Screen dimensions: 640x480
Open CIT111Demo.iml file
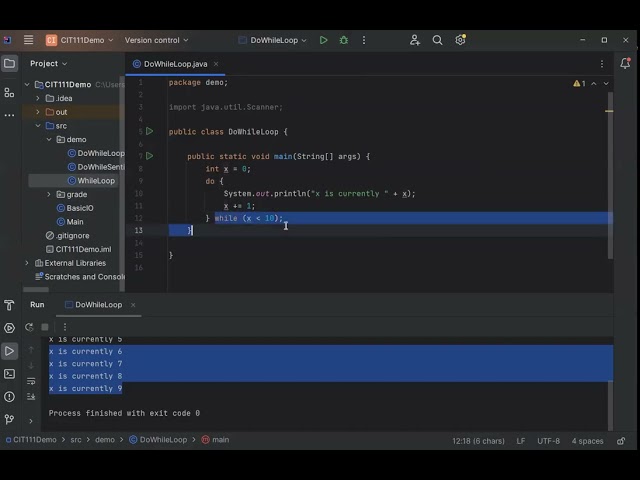coord(78,249)
